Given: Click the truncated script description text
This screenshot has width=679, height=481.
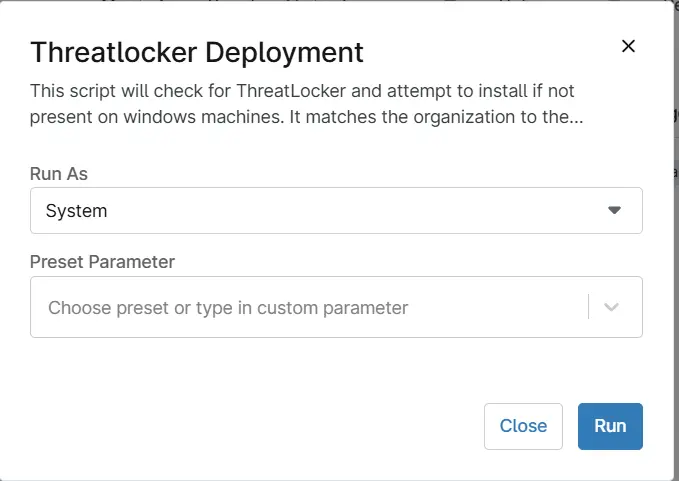Looking at the screenshot, I should [307, 104].
